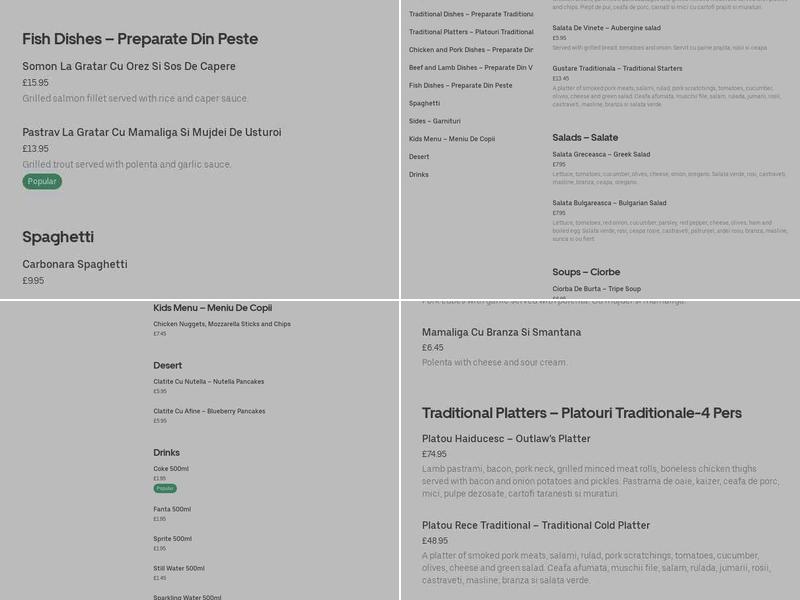800x600 pixels.
Task: Open Fish Dishes in the category sidebar
Action: [460, 86]
